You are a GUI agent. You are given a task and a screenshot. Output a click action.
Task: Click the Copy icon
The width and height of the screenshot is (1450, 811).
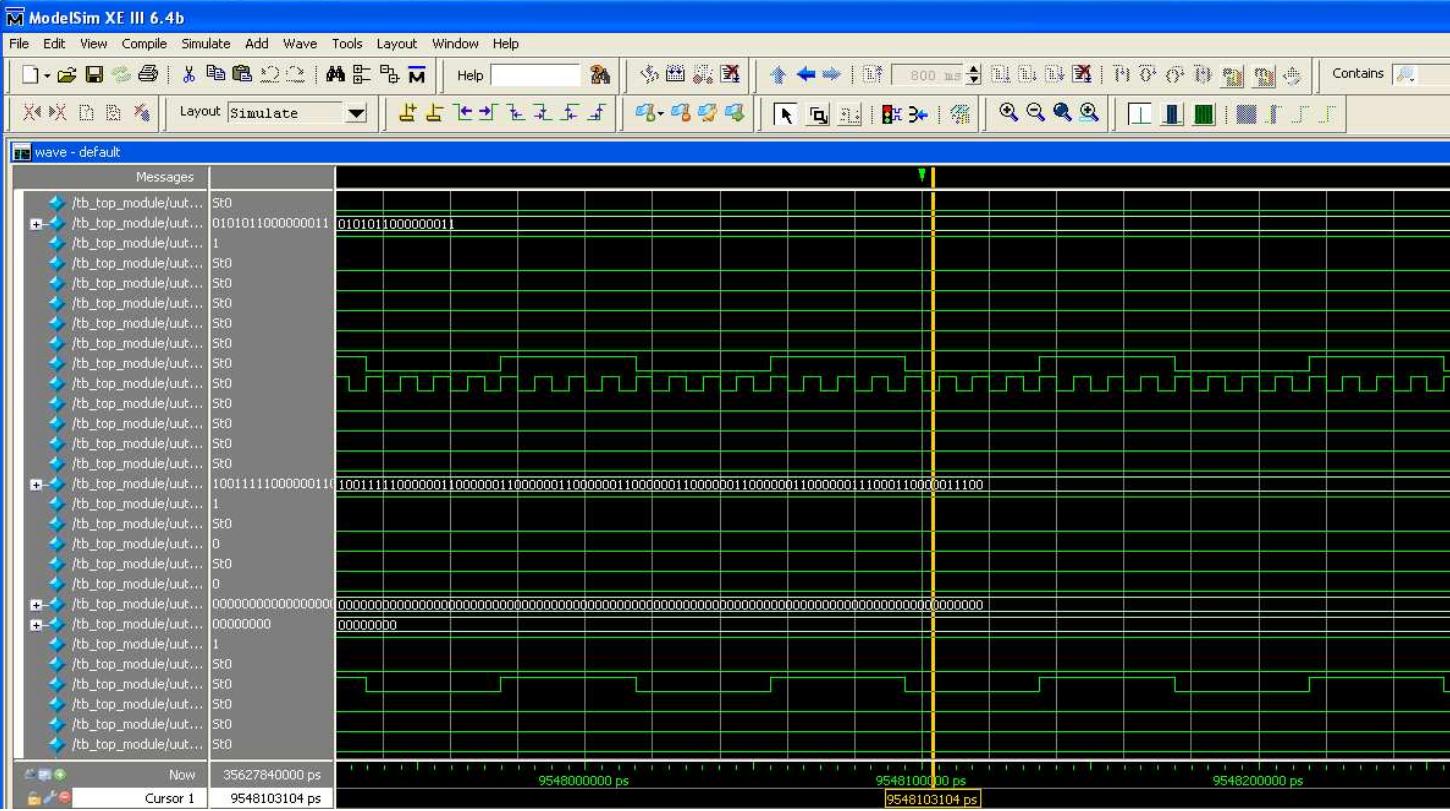pyautogui.click(x=216, y=75)
